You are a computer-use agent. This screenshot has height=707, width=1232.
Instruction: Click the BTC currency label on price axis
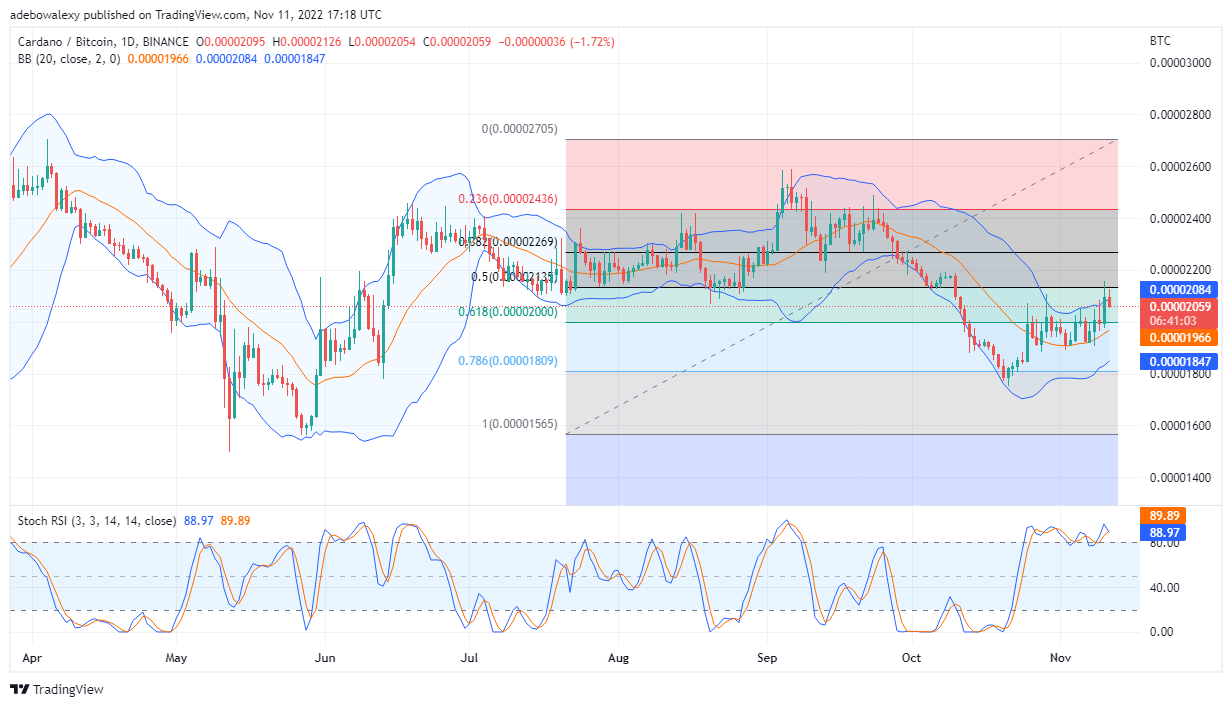pyautogui.click(x=1161, y=41)
